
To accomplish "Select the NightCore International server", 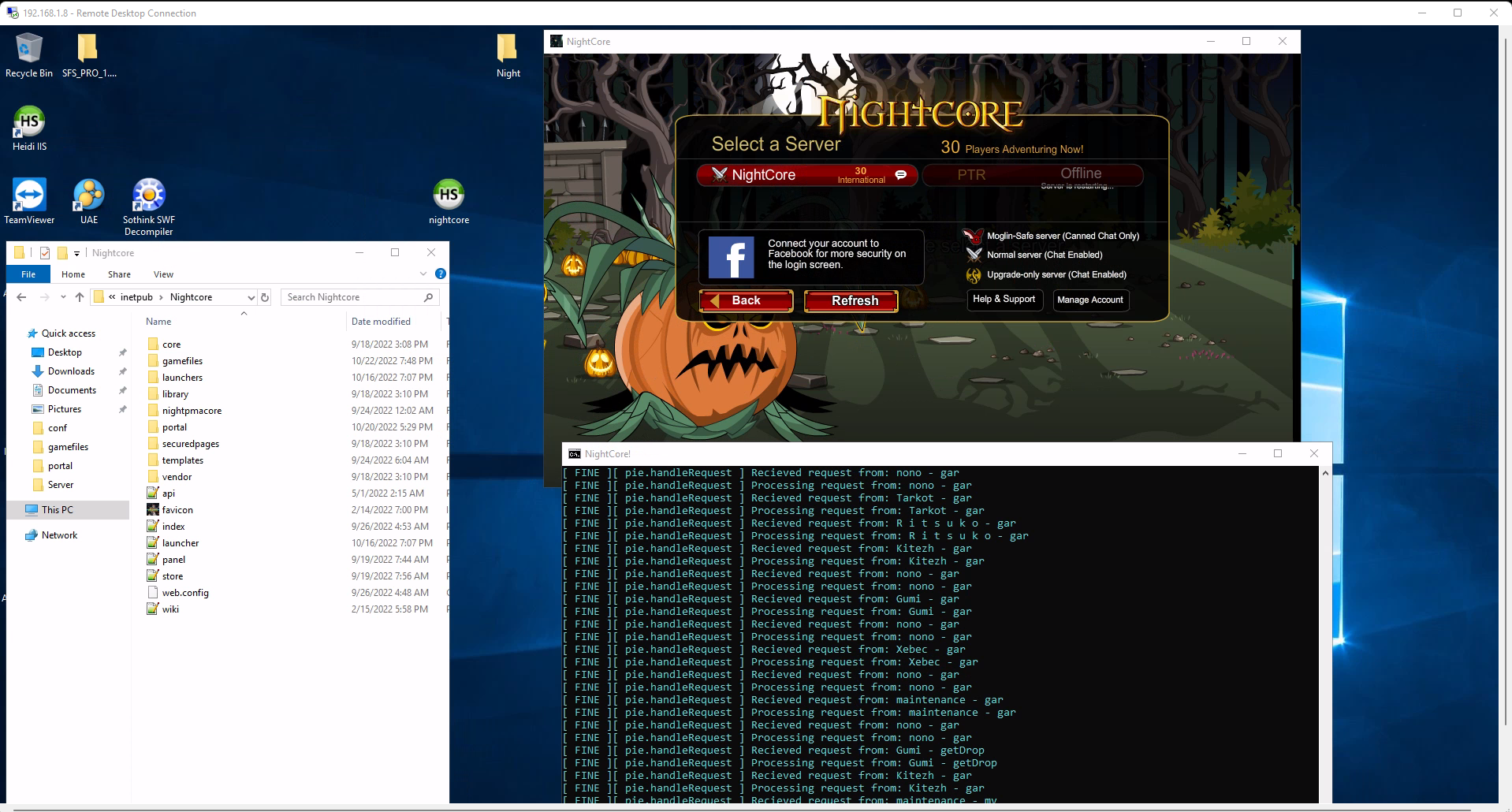I will (x=807, y=175).
